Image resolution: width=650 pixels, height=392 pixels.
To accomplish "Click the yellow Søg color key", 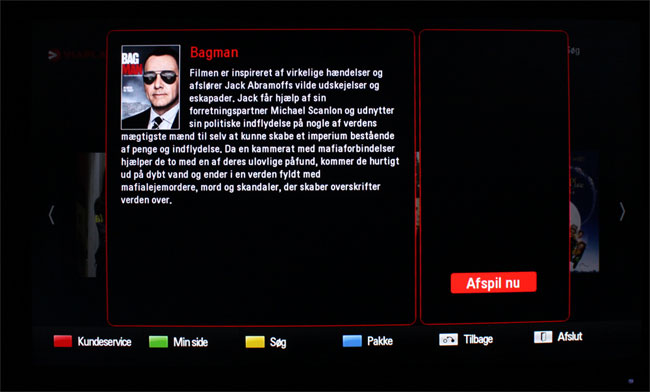I will [x=255, y=342].
